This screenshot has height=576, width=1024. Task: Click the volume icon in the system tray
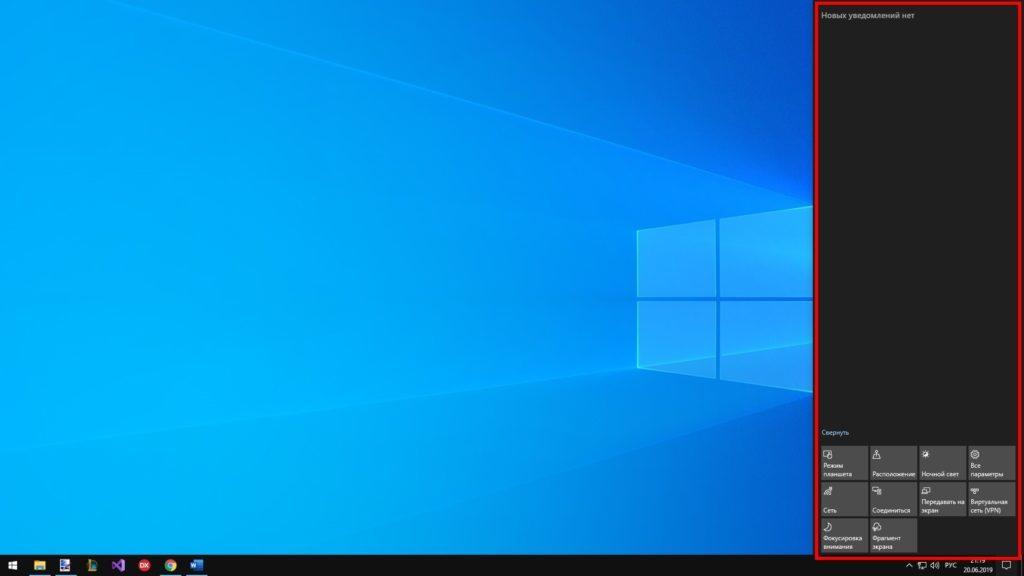point(935,565)
